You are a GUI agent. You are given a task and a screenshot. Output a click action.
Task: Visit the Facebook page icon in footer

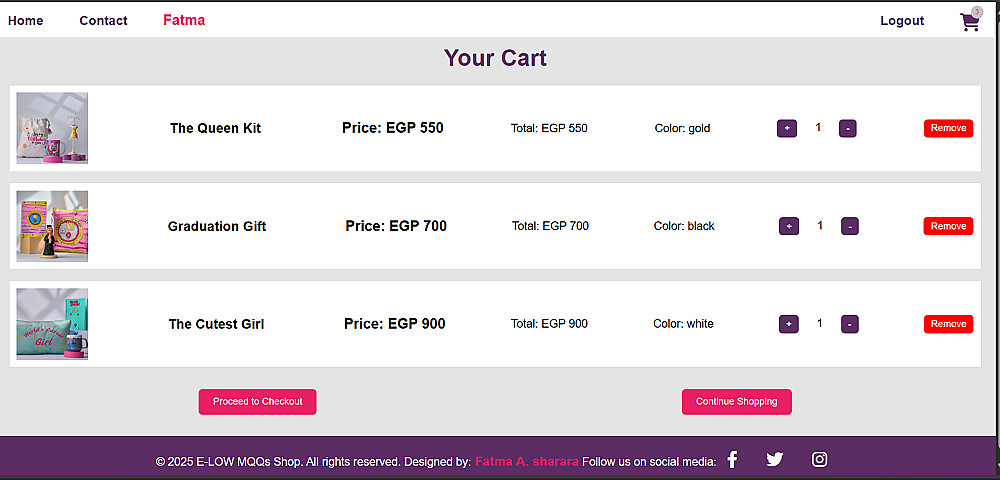tap(732, 459)
